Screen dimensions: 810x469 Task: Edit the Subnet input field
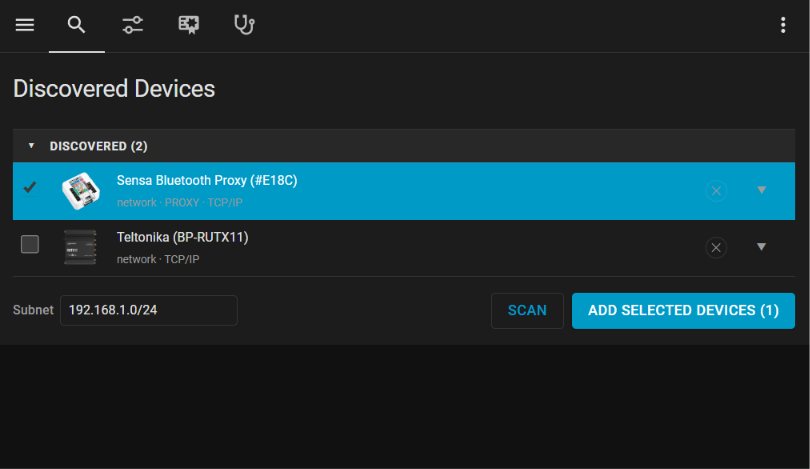pos(149,310)
